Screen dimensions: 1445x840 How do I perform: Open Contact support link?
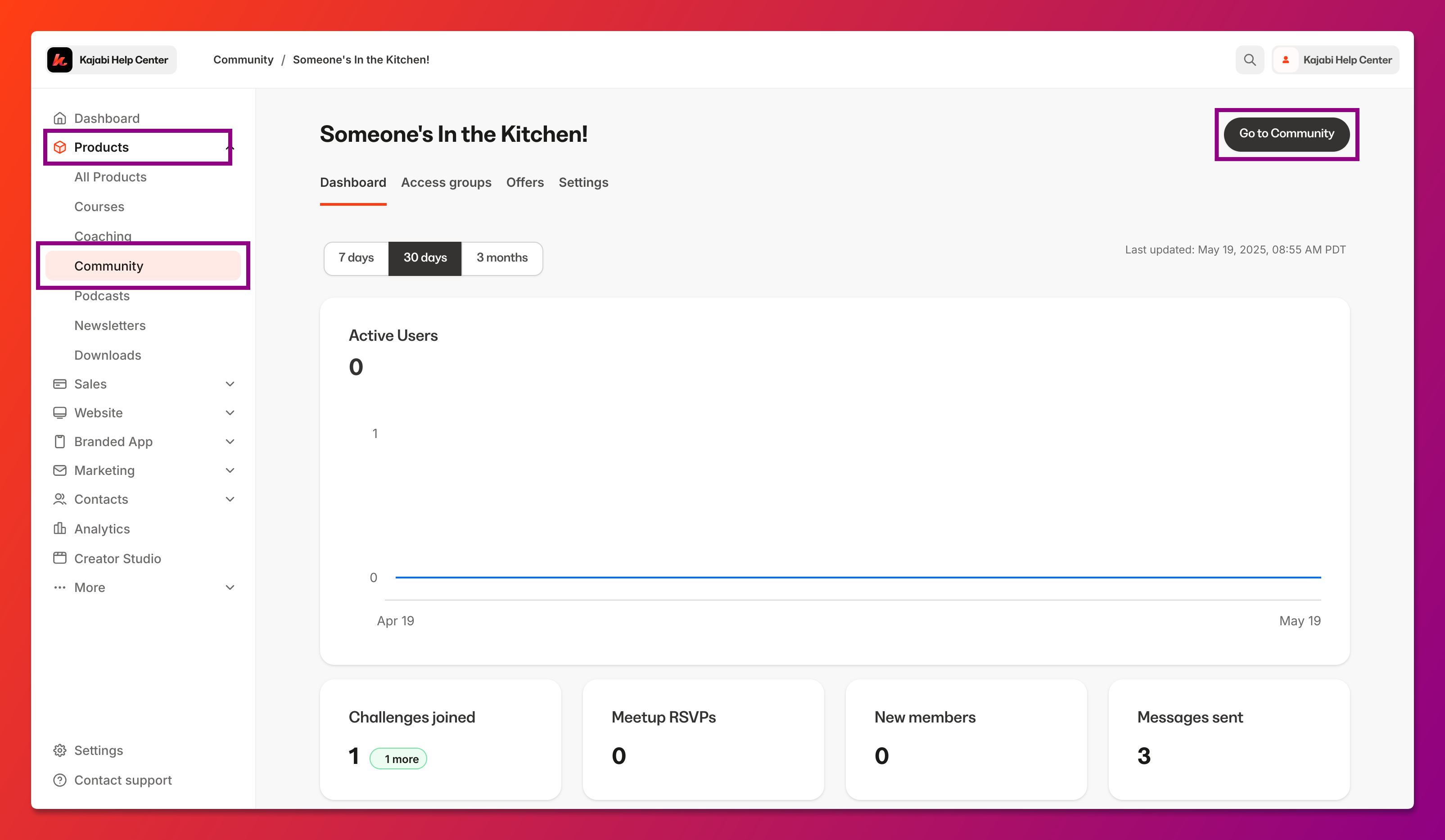123,781
